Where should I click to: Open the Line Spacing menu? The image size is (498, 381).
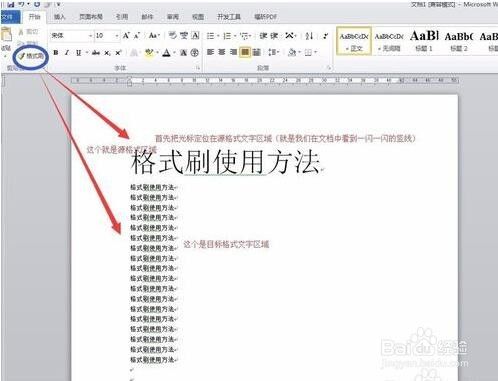pyautogui.click(x=274, y=52)
